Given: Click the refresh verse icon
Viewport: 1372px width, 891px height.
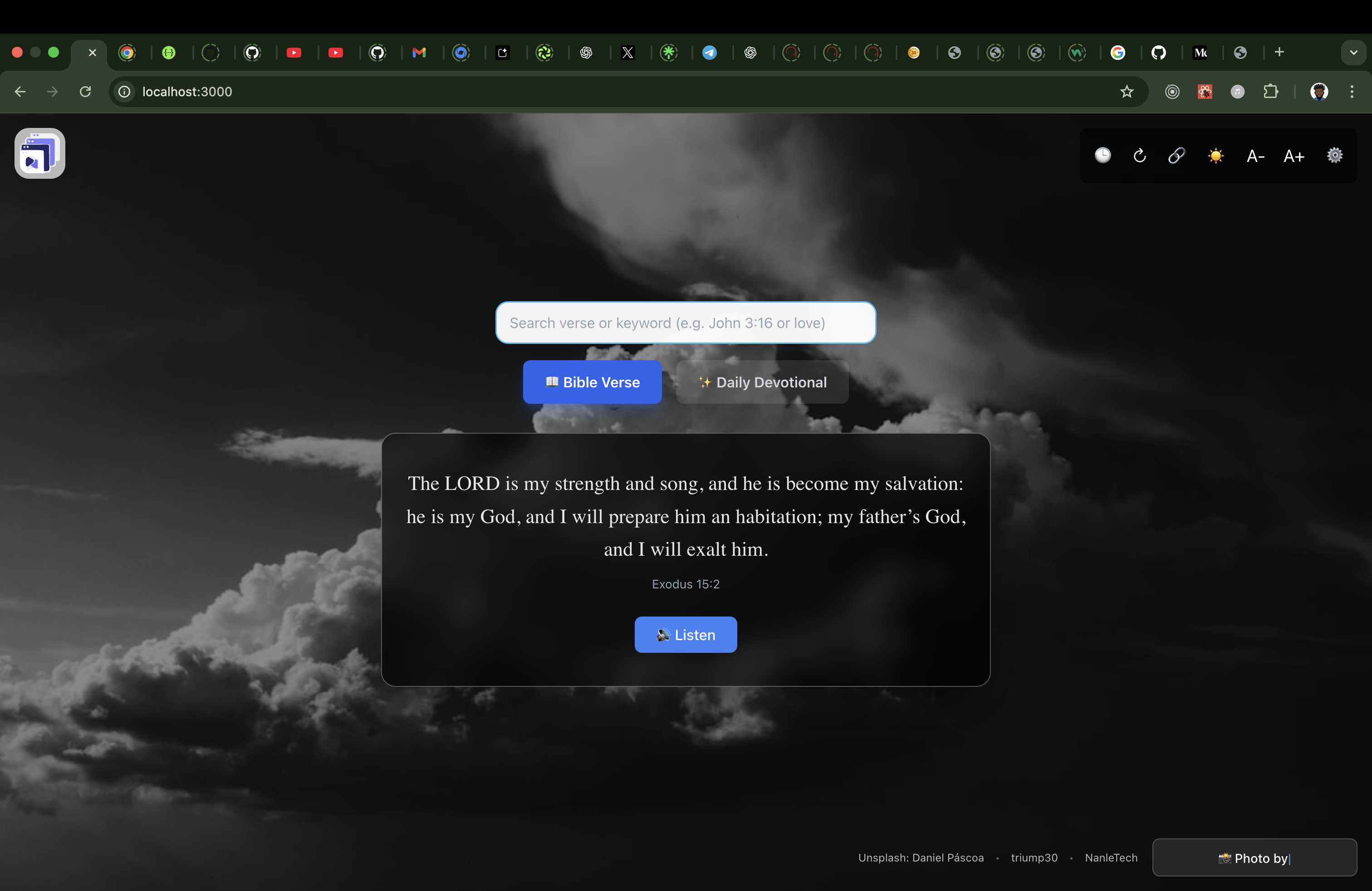Looking at the screenshot, I should click(x=1140, y=156).
